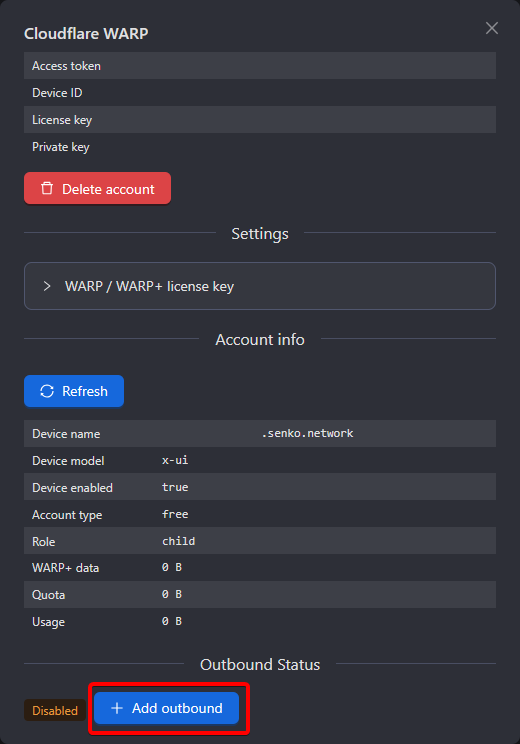This screenshot has height=744, width=520.
Task: Select the Access token row label
Action: (x=66, y=66)
